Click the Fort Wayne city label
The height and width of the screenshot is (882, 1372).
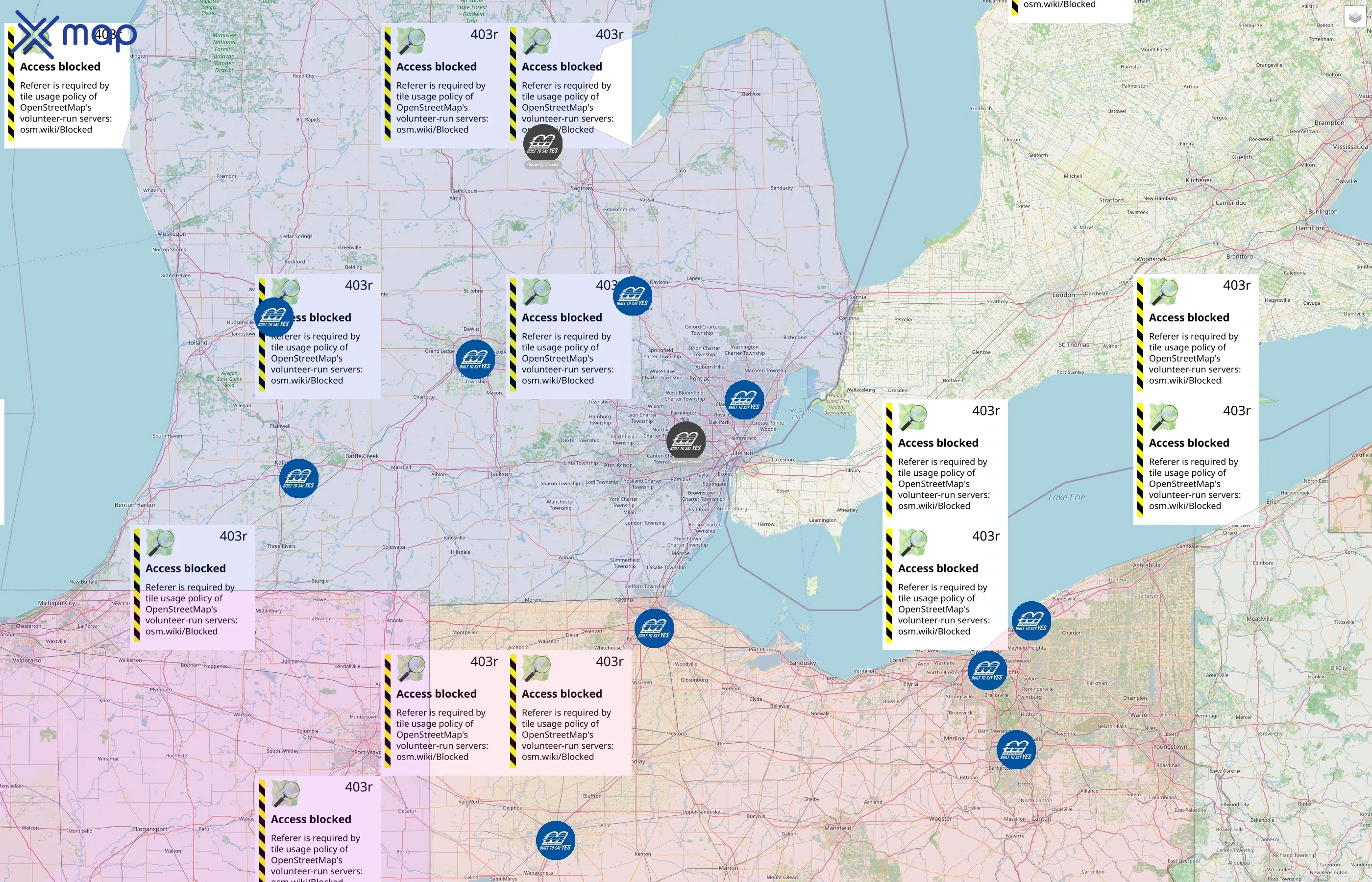point(367,752)
